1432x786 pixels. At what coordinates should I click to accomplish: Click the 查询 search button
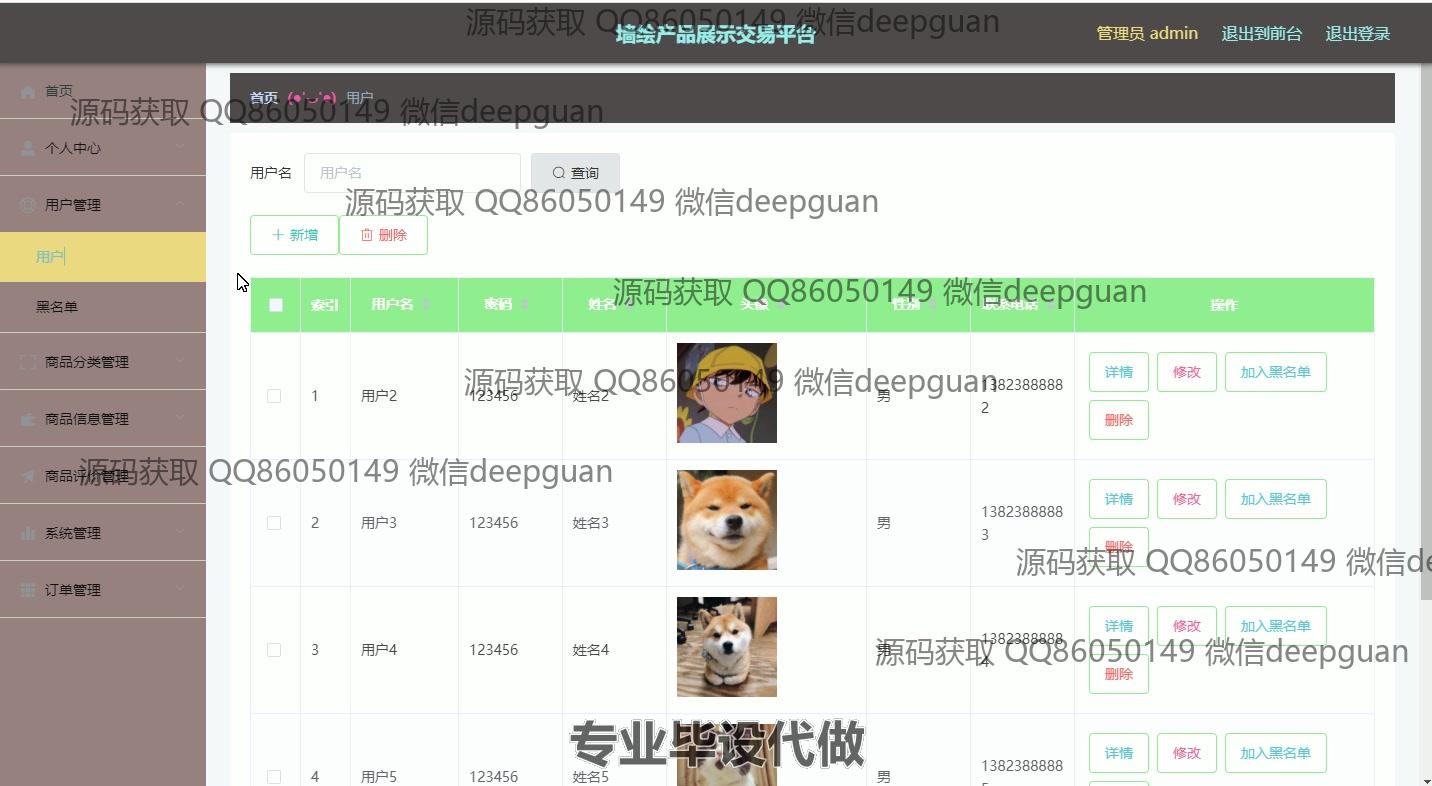coord(575,173)
